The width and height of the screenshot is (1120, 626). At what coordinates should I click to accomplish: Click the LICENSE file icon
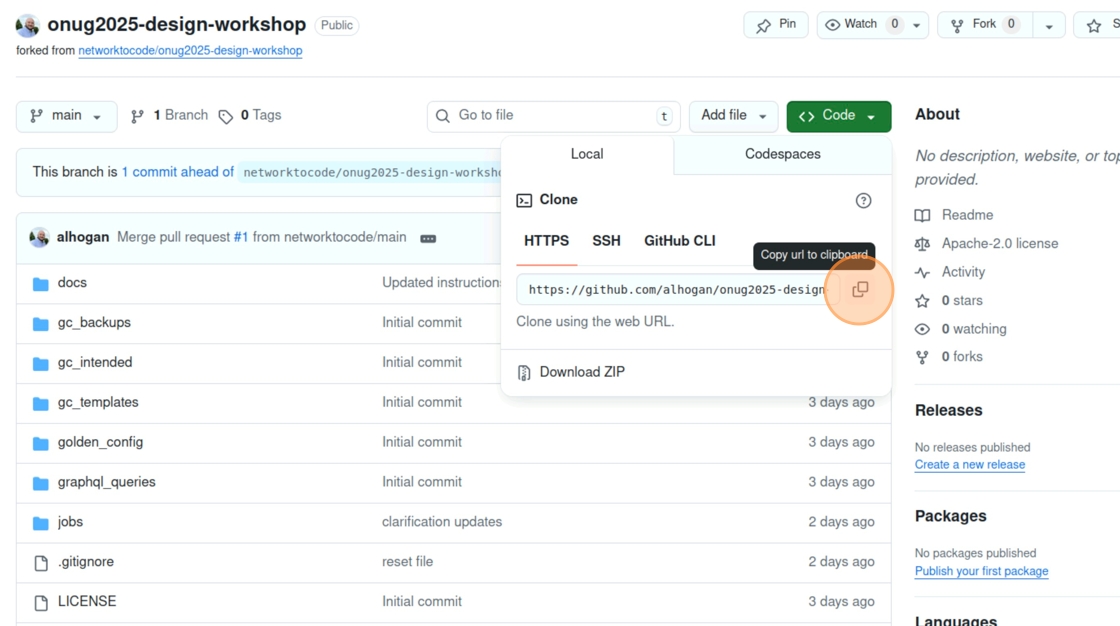click(41, 603)
